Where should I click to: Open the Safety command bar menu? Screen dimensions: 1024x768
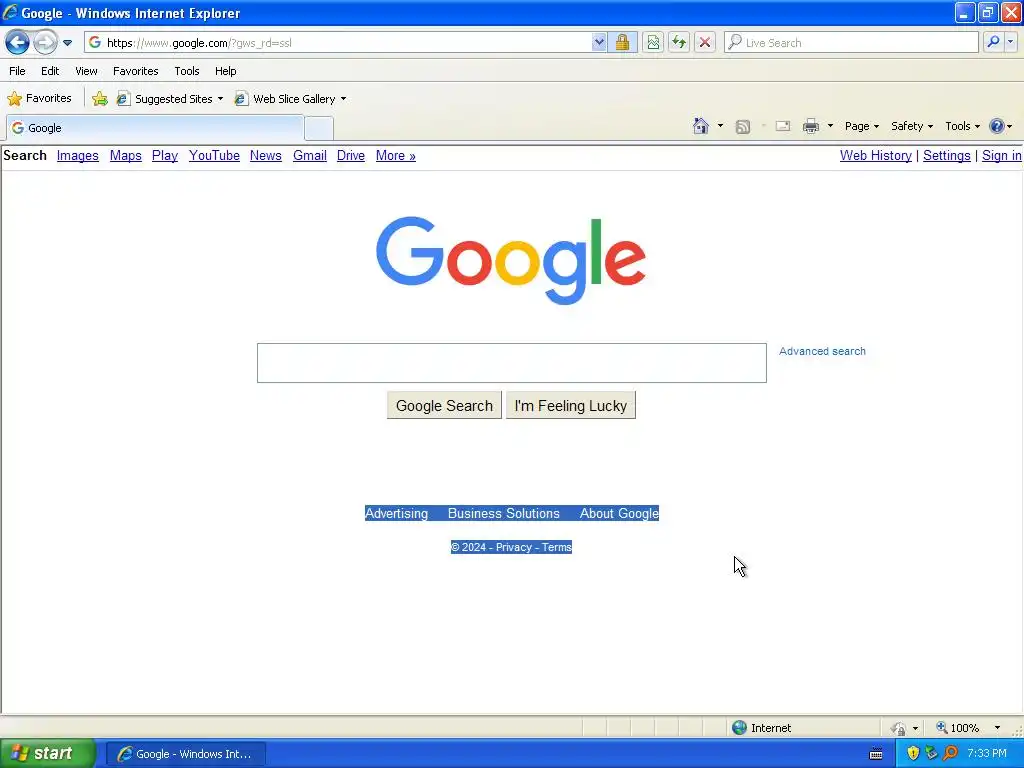click(x=912, y=126)
